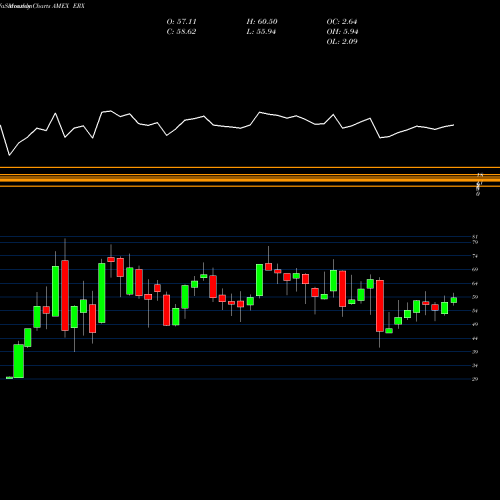This screenshot has height=500, width=500.
Task: Click the 44 price axis label
Action: (x=475, y=338)
